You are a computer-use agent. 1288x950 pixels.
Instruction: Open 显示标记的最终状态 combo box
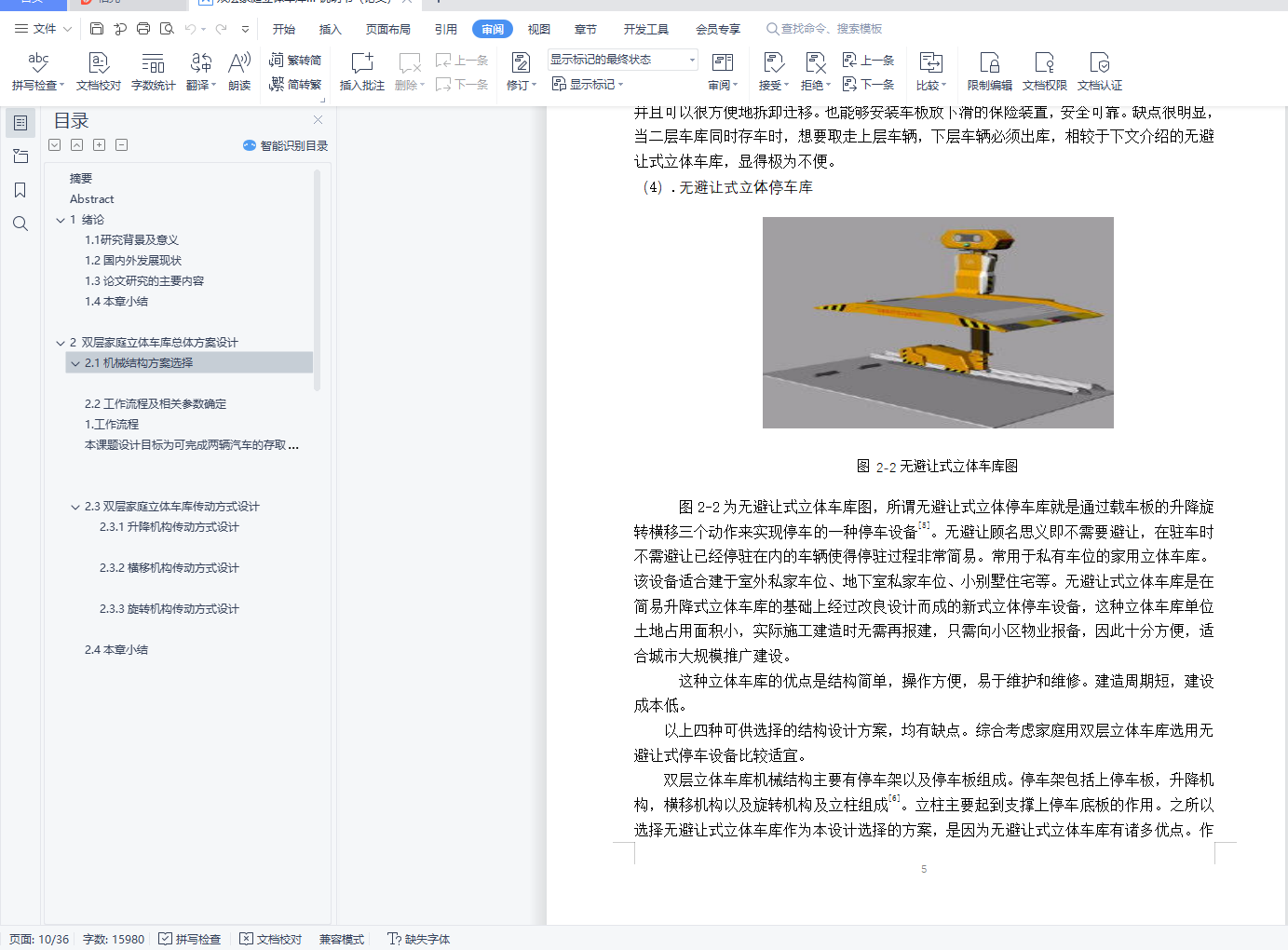click(623, 60)
